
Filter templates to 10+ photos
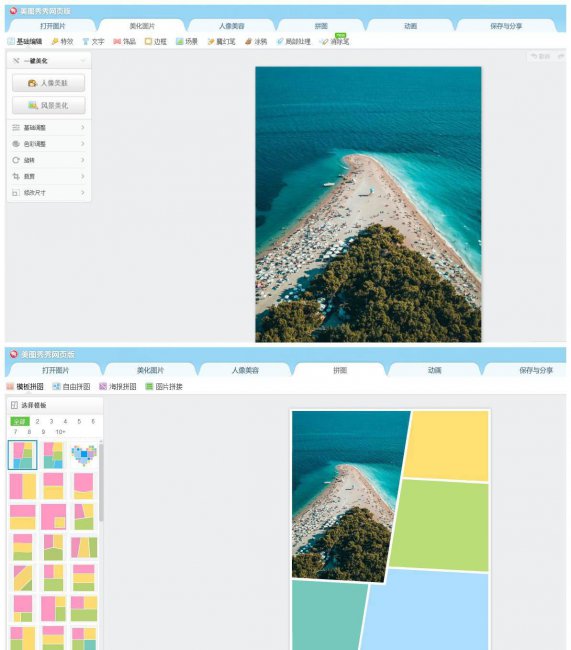coord(61,432)
